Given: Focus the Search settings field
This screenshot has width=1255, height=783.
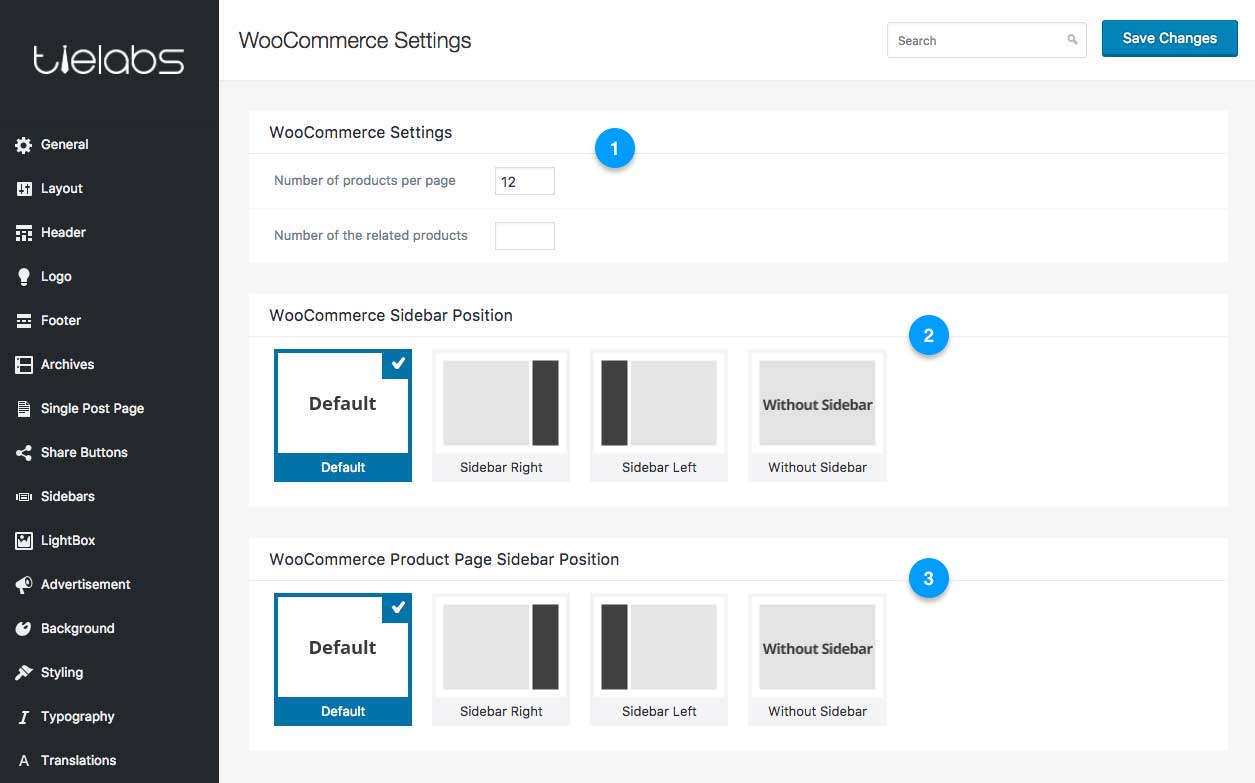Looking at the screenshot, I should (x=986, y=41).
